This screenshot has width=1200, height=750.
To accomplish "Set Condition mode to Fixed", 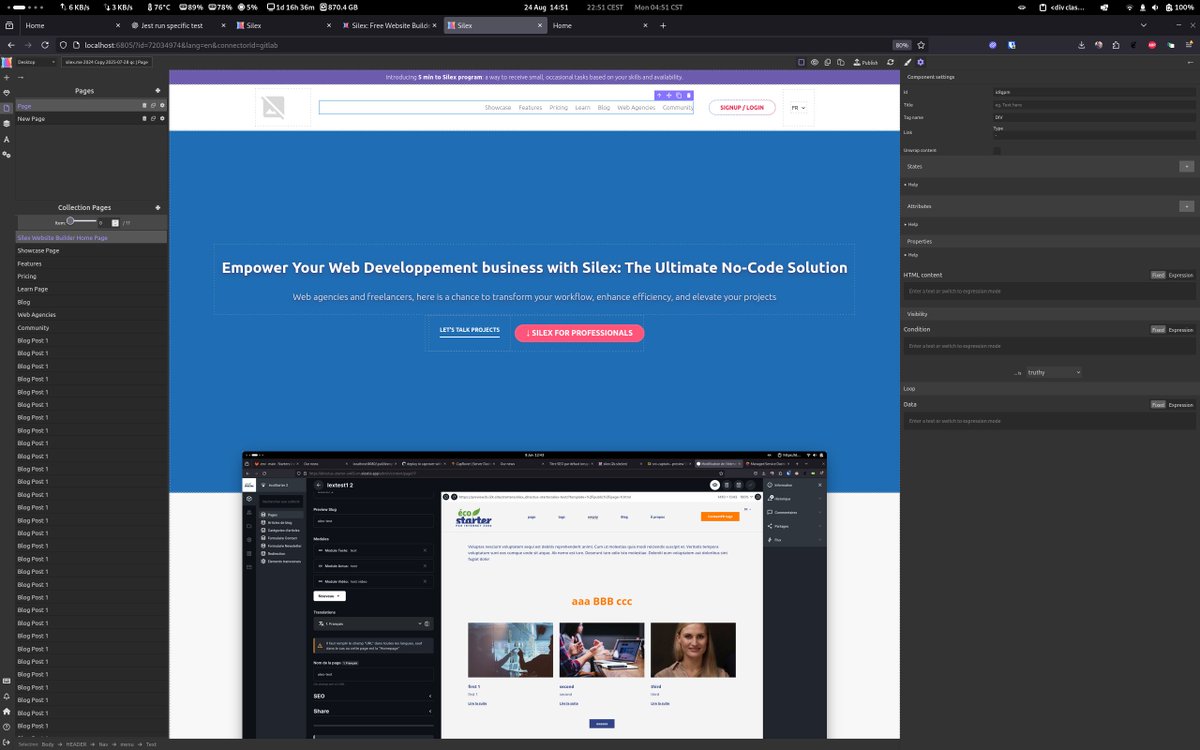I will [1158, 329].
